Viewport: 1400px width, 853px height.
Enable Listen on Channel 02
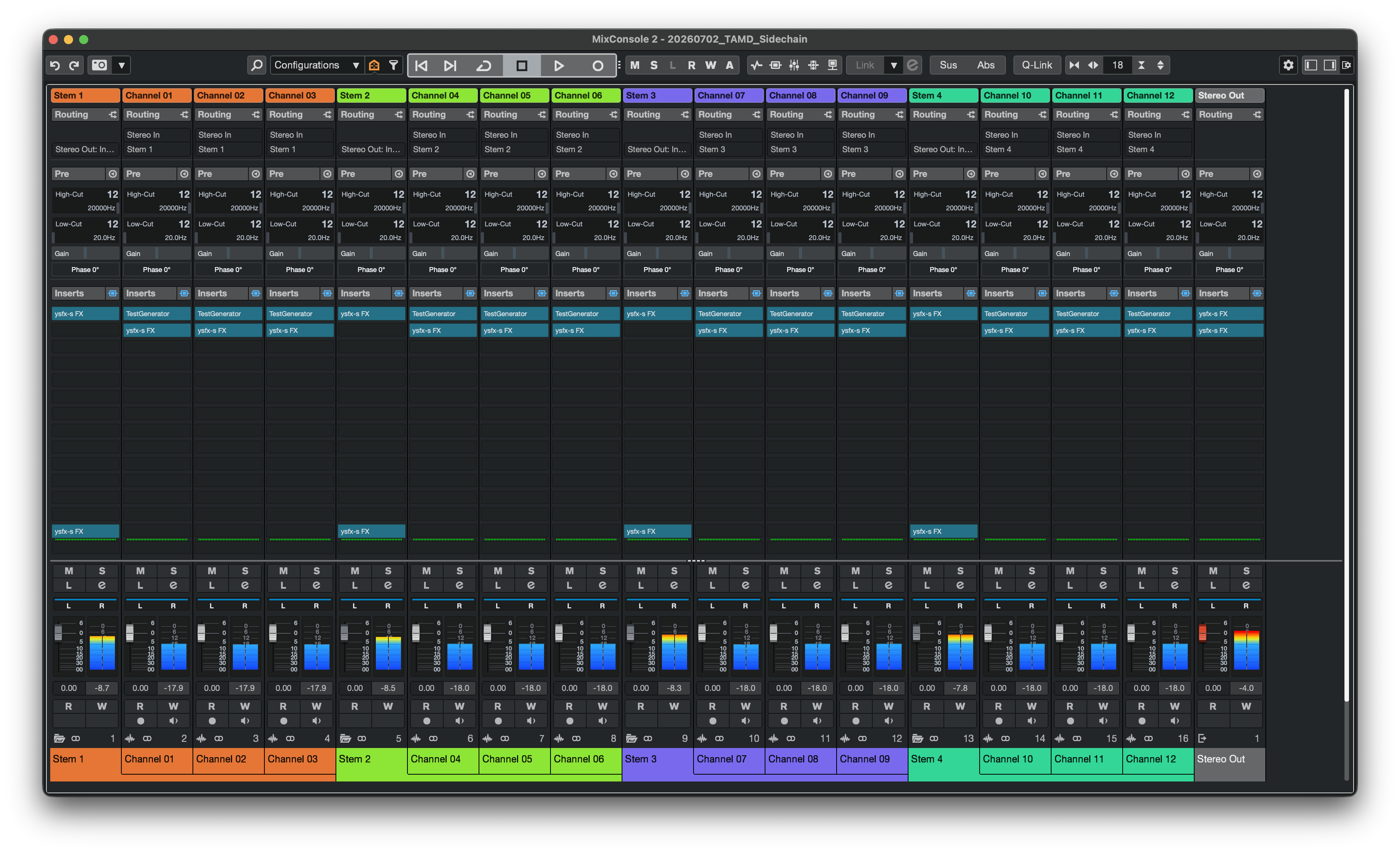(212, 585)
